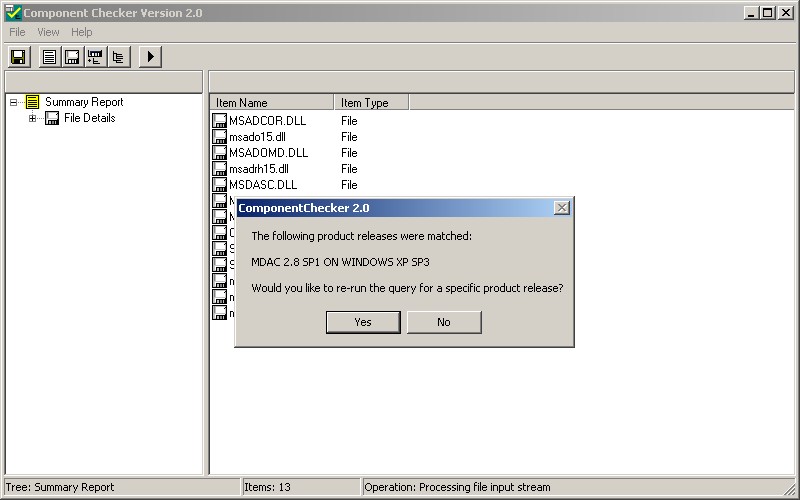Sort by the Item Type column header

pos(371,103)
